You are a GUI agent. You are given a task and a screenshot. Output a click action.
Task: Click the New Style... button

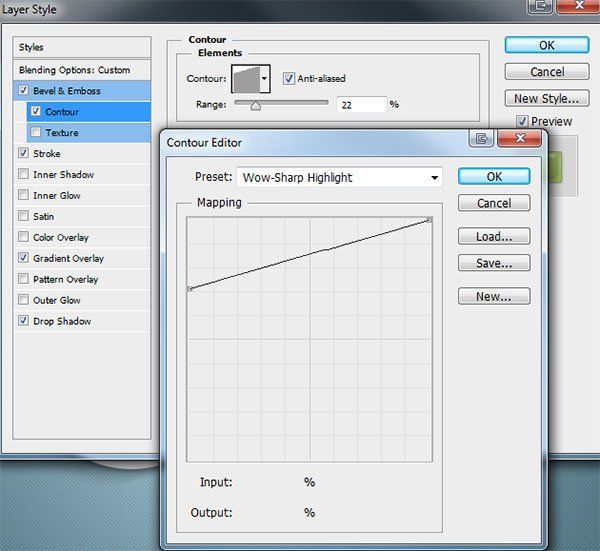click(x=547, y=98)
